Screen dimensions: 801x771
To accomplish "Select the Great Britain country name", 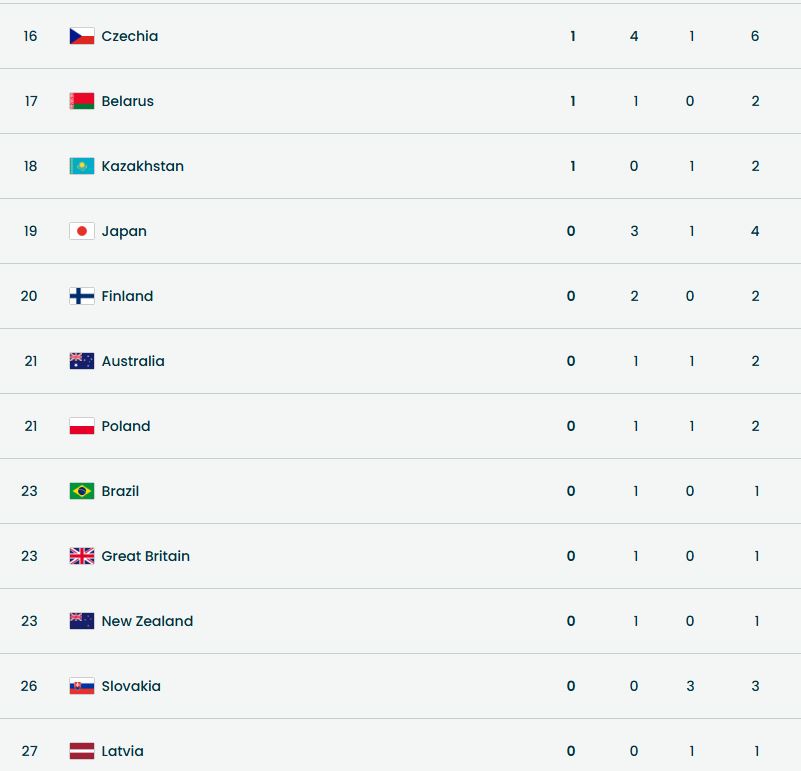I will tap(145, 556).
